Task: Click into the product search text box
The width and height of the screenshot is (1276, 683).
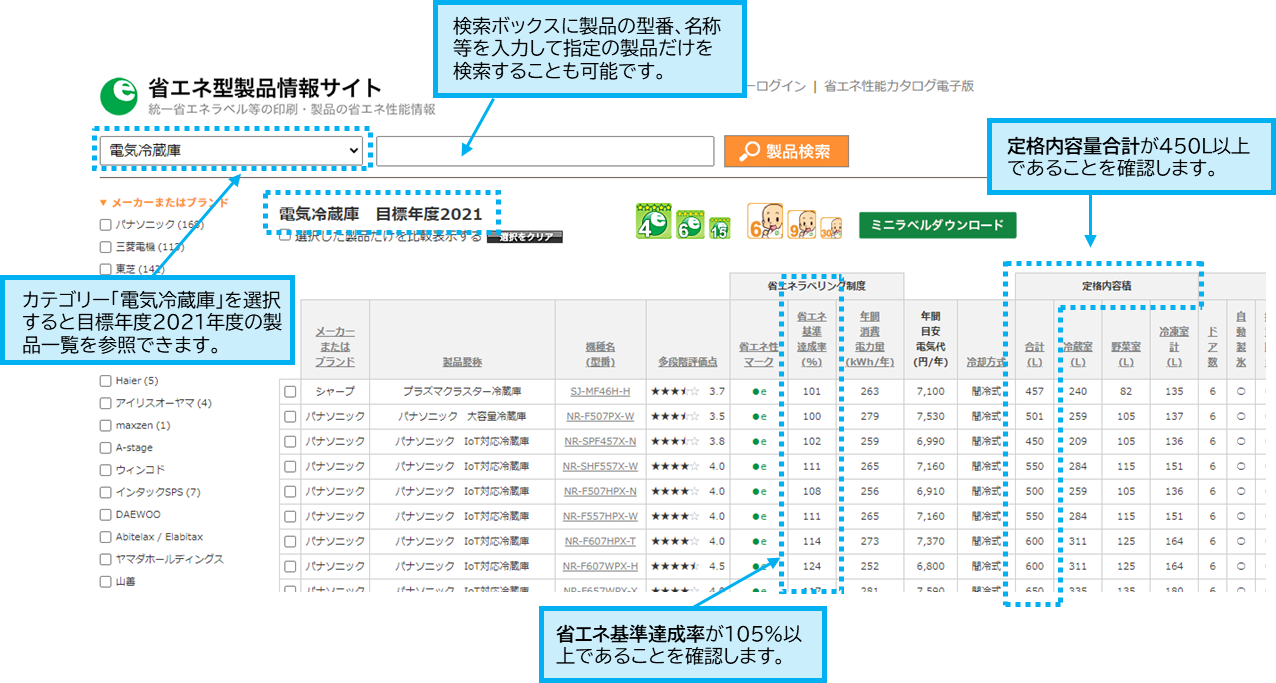Action: point(545,151)
